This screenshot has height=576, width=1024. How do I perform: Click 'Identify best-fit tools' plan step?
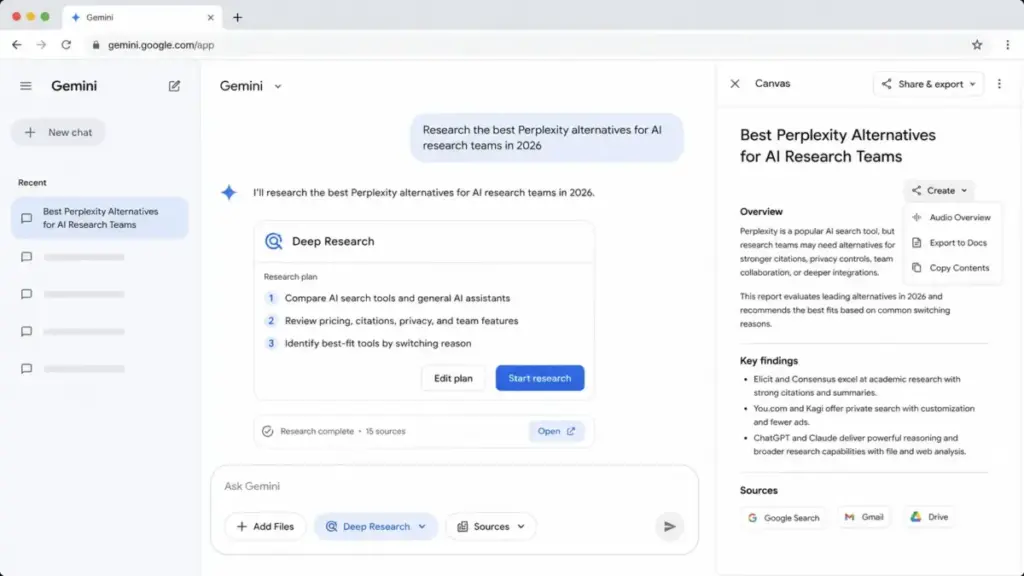(x=377, y=344)
